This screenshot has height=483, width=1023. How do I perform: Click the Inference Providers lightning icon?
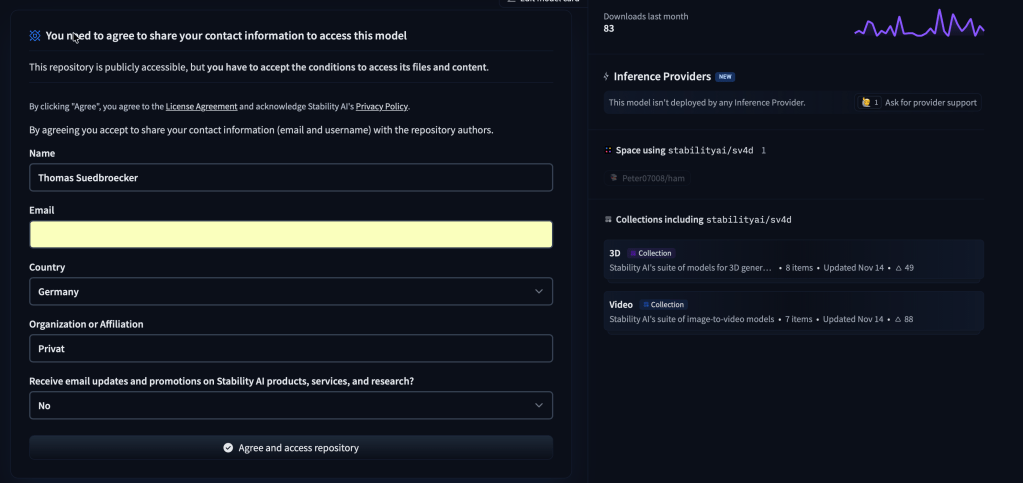click(607, 77)
